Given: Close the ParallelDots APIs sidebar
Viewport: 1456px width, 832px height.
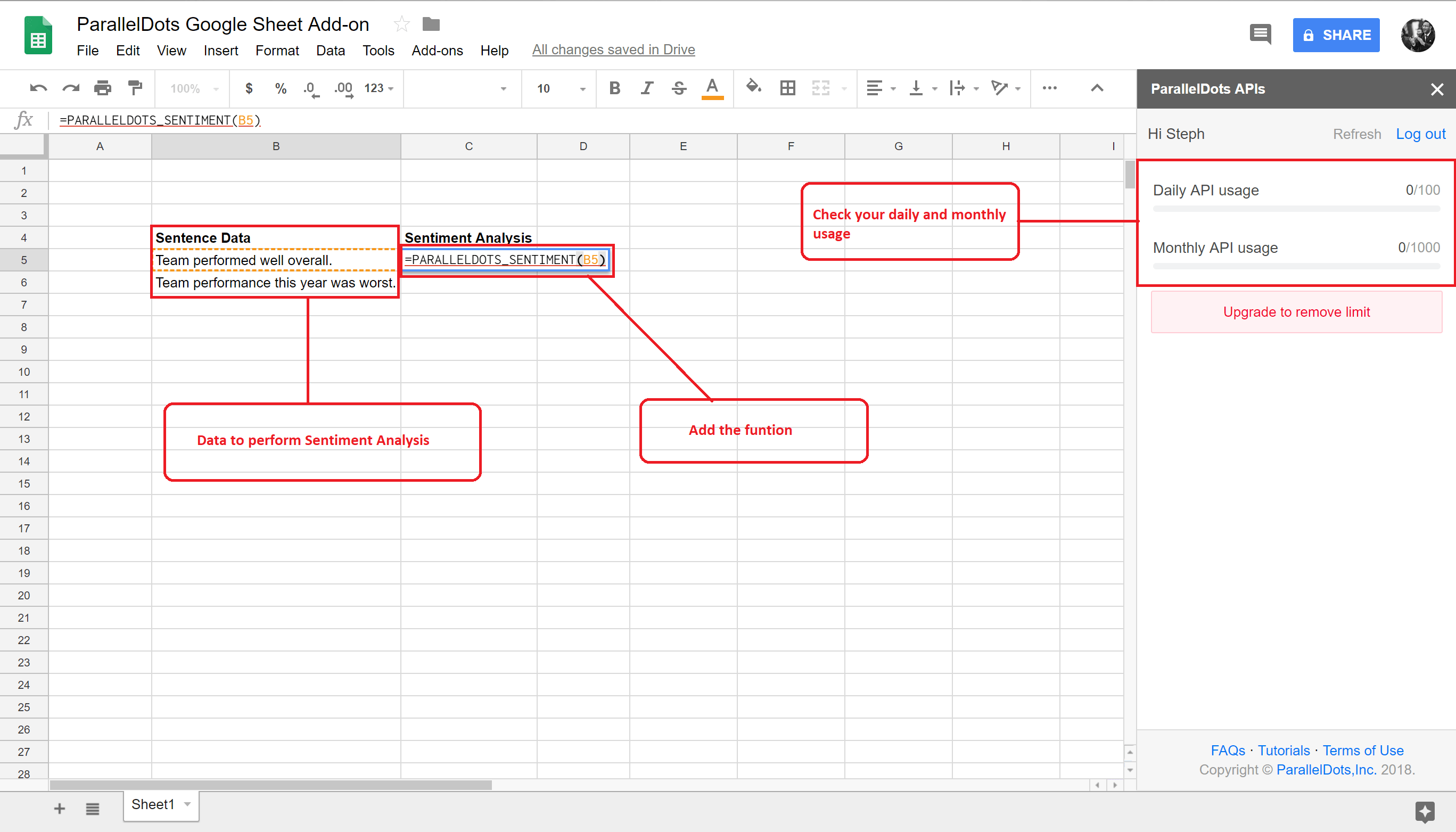Looking at the screenshot, I should [x=1437, y=89].
